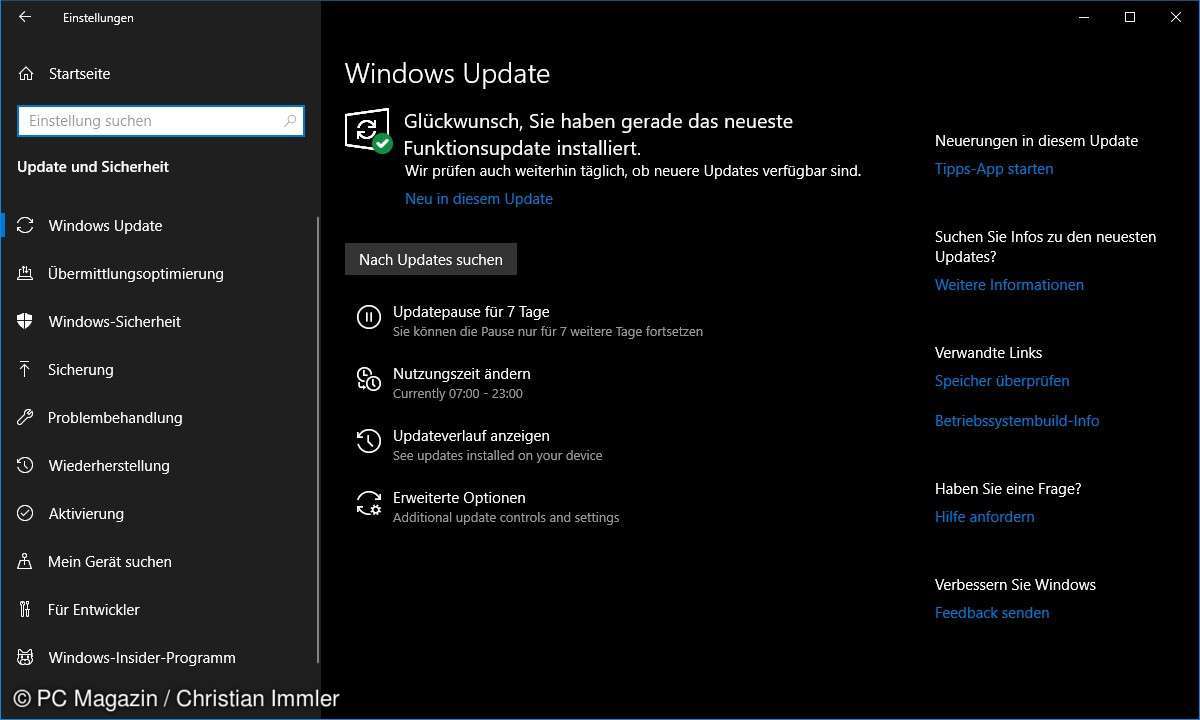Screen dimensions: 1200x720
Task: Click the Startseite home icon
Action: (26, 74)
